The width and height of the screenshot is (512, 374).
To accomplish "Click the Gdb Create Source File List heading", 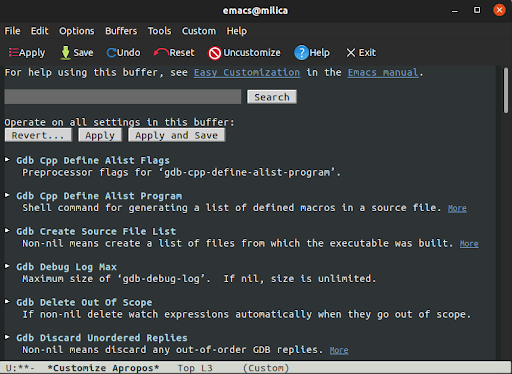I will pos(96,231).
